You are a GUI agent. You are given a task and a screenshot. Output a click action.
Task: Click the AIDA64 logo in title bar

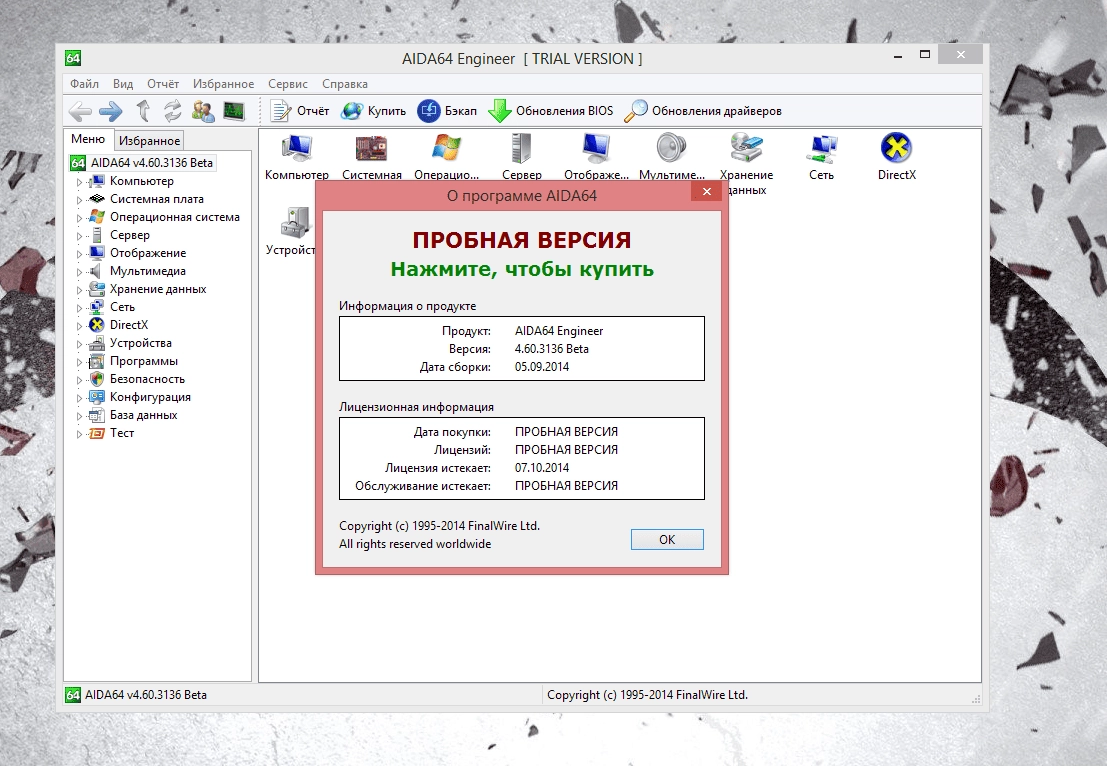pos(73,58)
